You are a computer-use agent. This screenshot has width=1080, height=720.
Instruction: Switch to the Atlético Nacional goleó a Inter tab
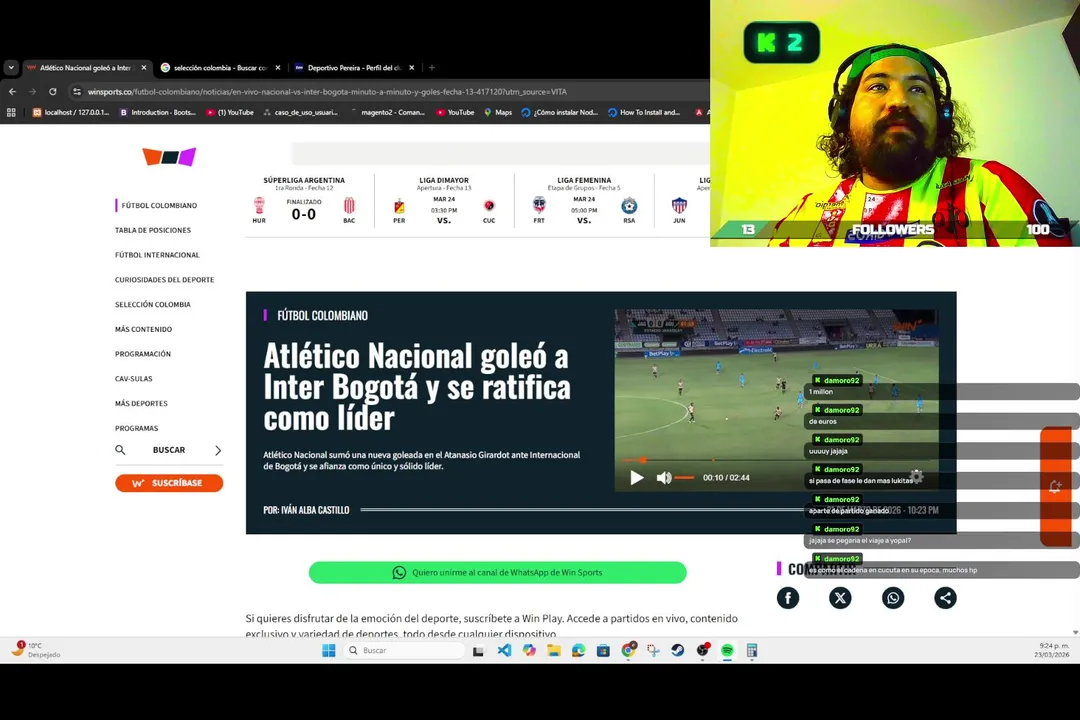point(85,68)
